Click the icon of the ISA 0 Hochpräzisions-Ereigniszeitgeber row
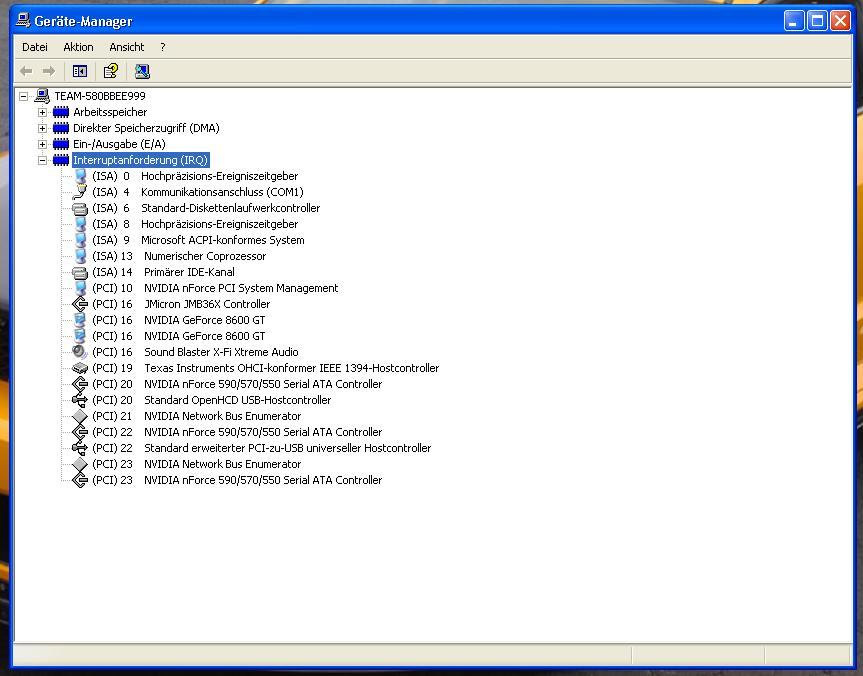Image resolution: width=863 pixels, height=676 pixels. [80, 176]
